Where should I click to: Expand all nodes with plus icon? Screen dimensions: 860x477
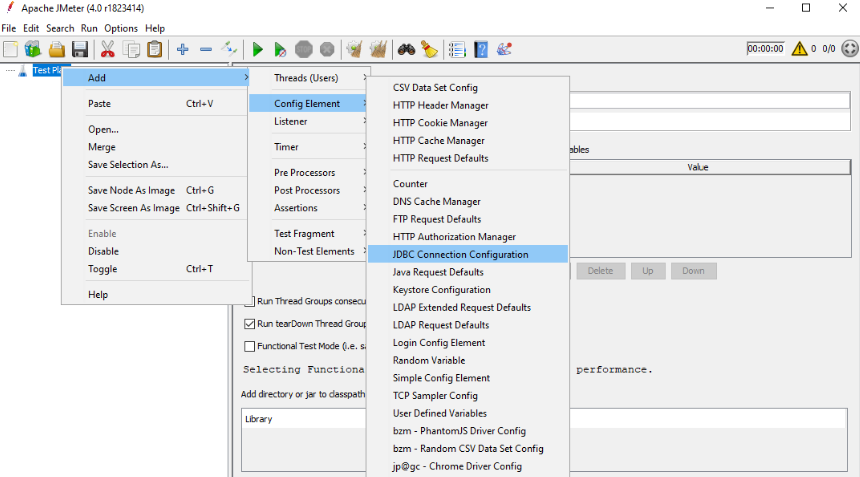tap(183, 49)
